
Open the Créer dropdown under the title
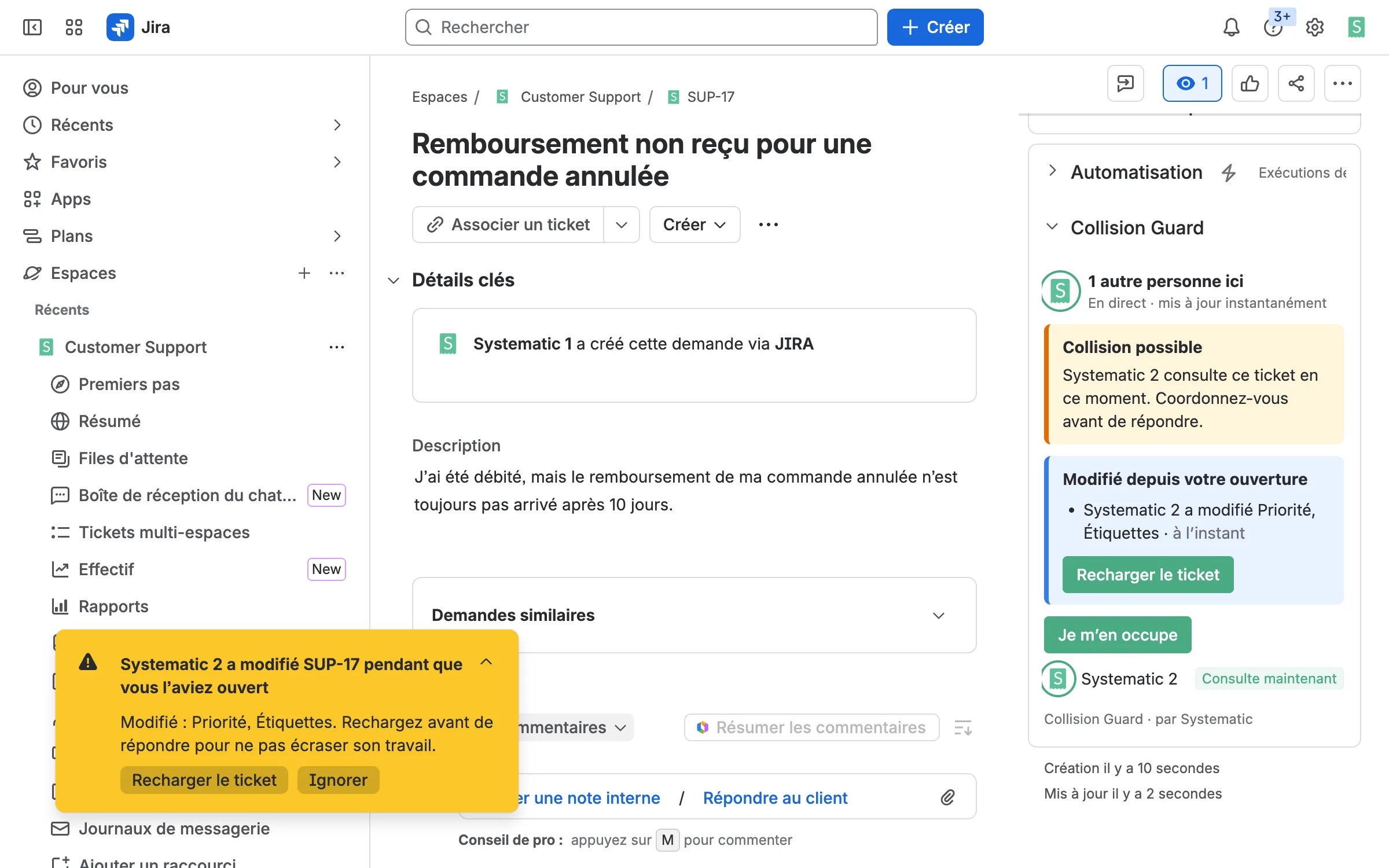(694, 225)
